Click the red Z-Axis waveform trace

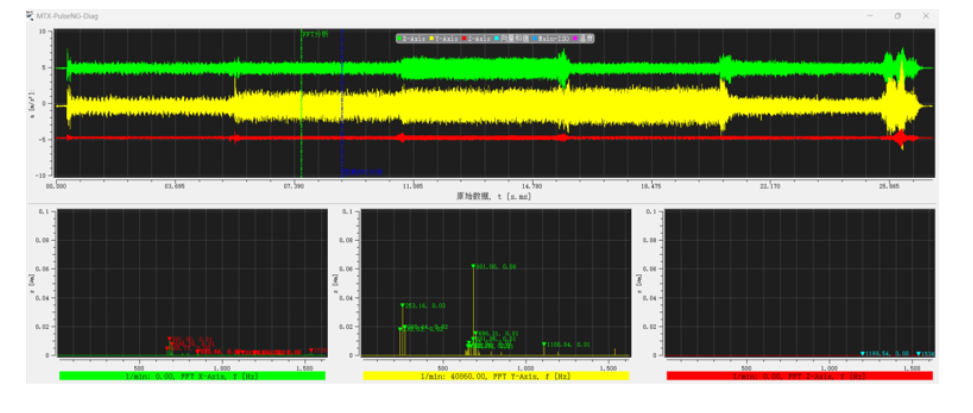(496, 138)
